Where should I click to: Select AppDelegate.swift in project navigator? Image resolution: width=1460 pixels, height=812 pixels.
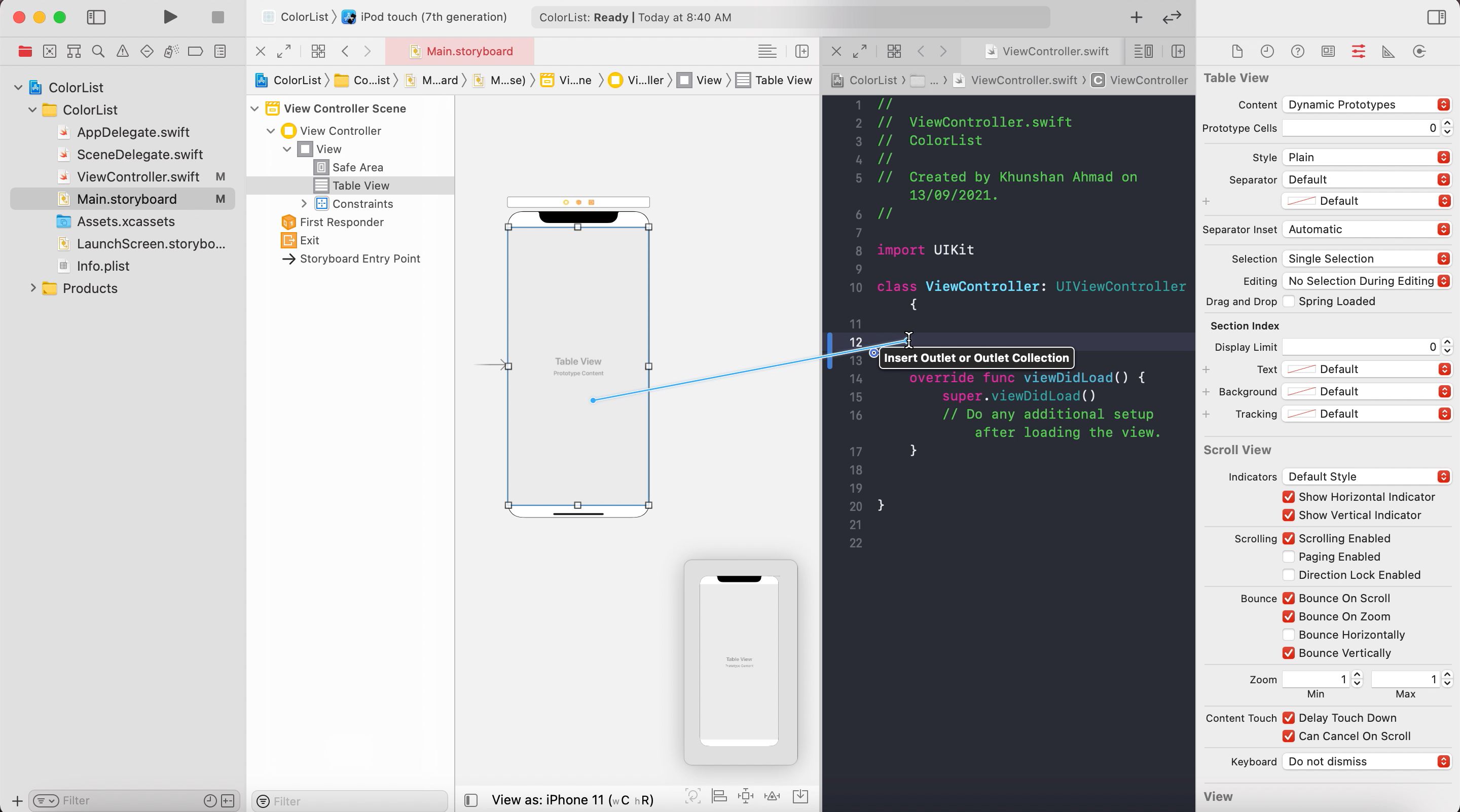[133, 132]
